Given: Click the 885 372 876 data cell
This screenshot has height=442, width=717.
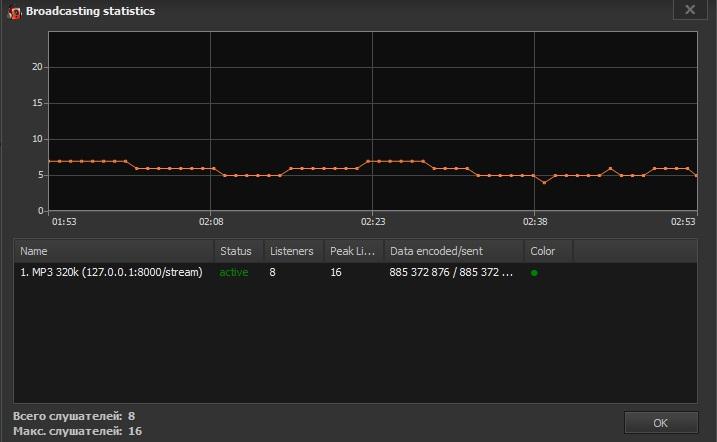Looking at the screenshot, I should [451, 272].
